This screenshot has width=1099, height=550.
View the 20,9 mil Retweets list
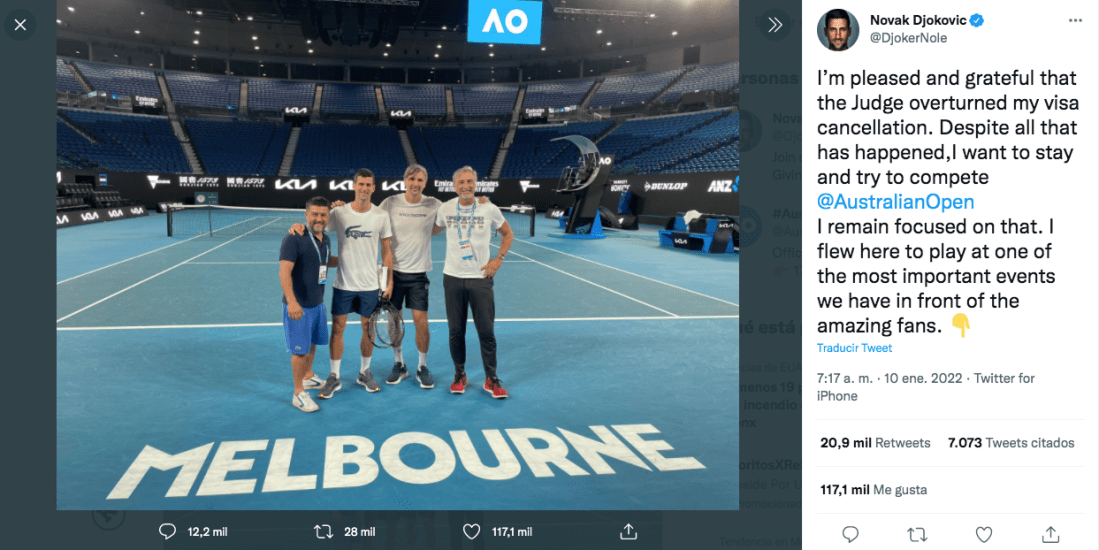875,443
